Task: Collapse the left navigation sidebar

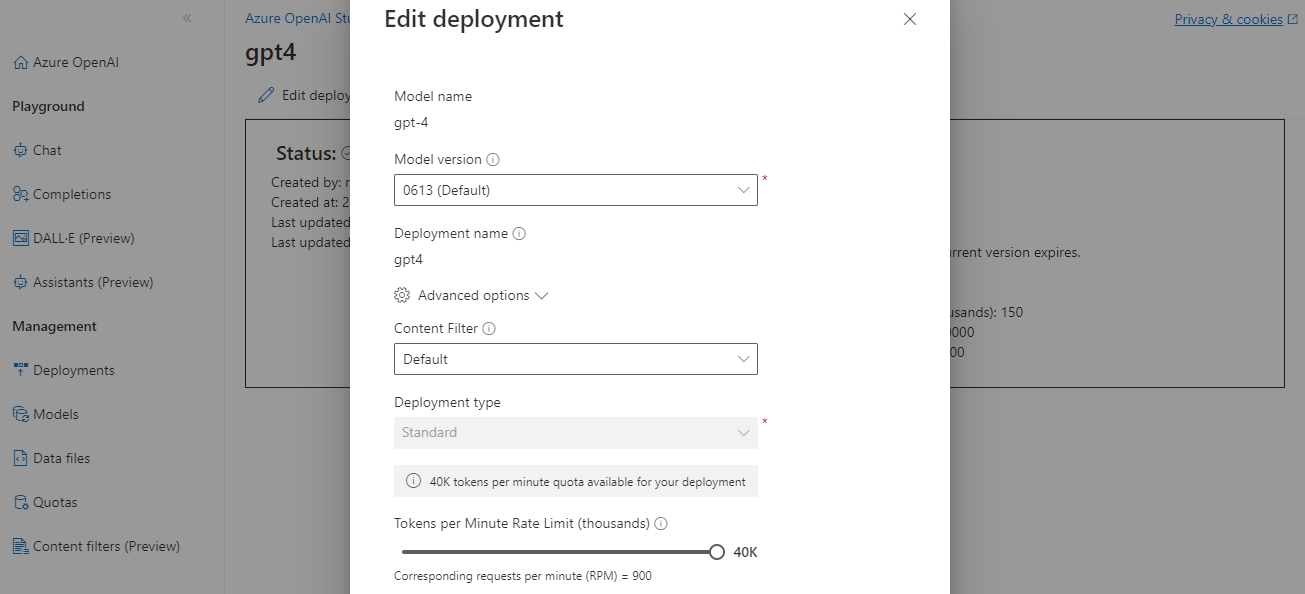Action: 186,17
